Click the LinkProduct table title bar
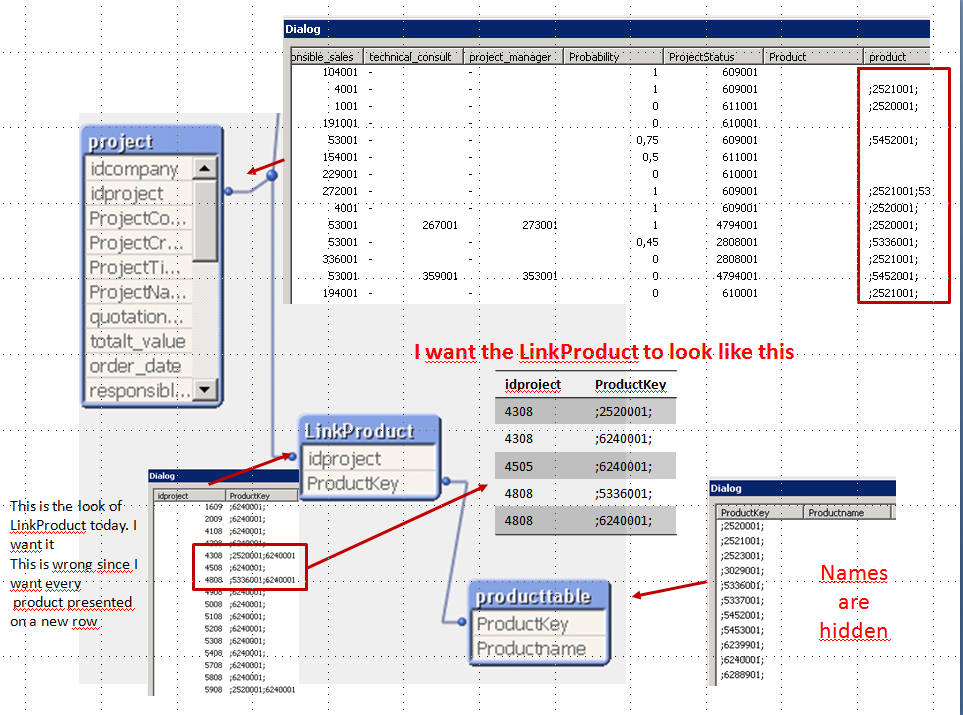This screenshot has height=715, width=963. coord(369,431)
